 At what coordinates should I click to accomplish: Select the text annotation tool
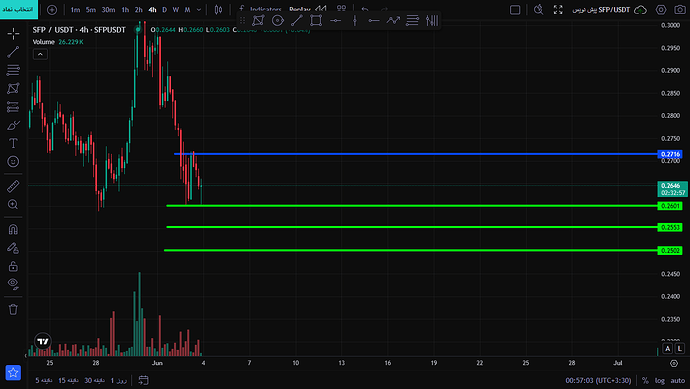13,143
